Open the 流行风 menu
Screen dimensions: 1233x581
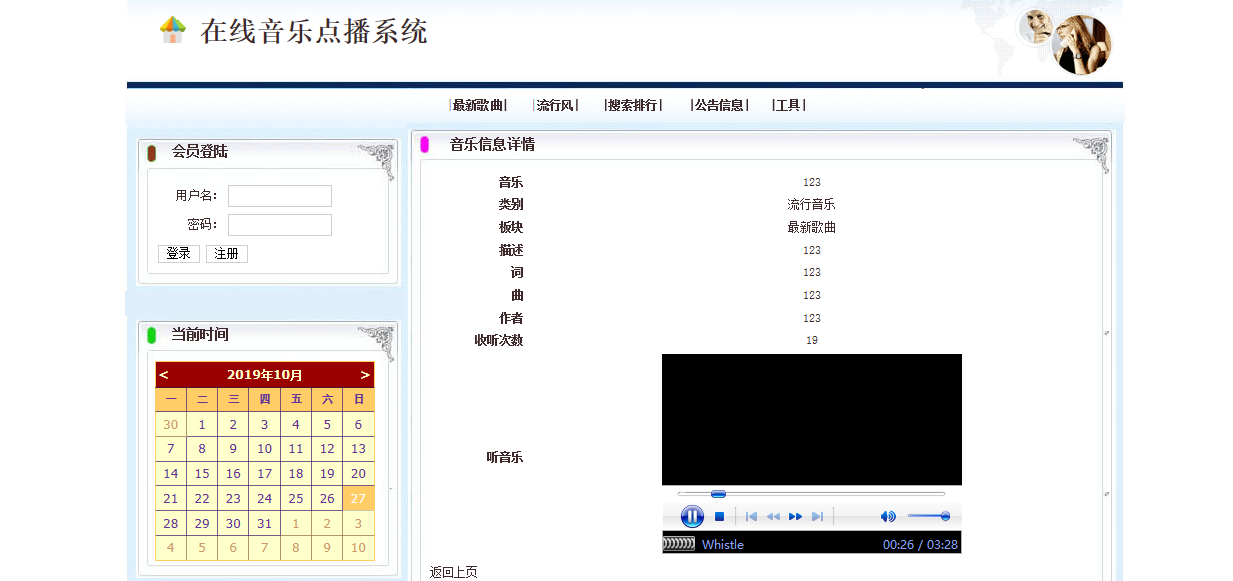(555, 105)
